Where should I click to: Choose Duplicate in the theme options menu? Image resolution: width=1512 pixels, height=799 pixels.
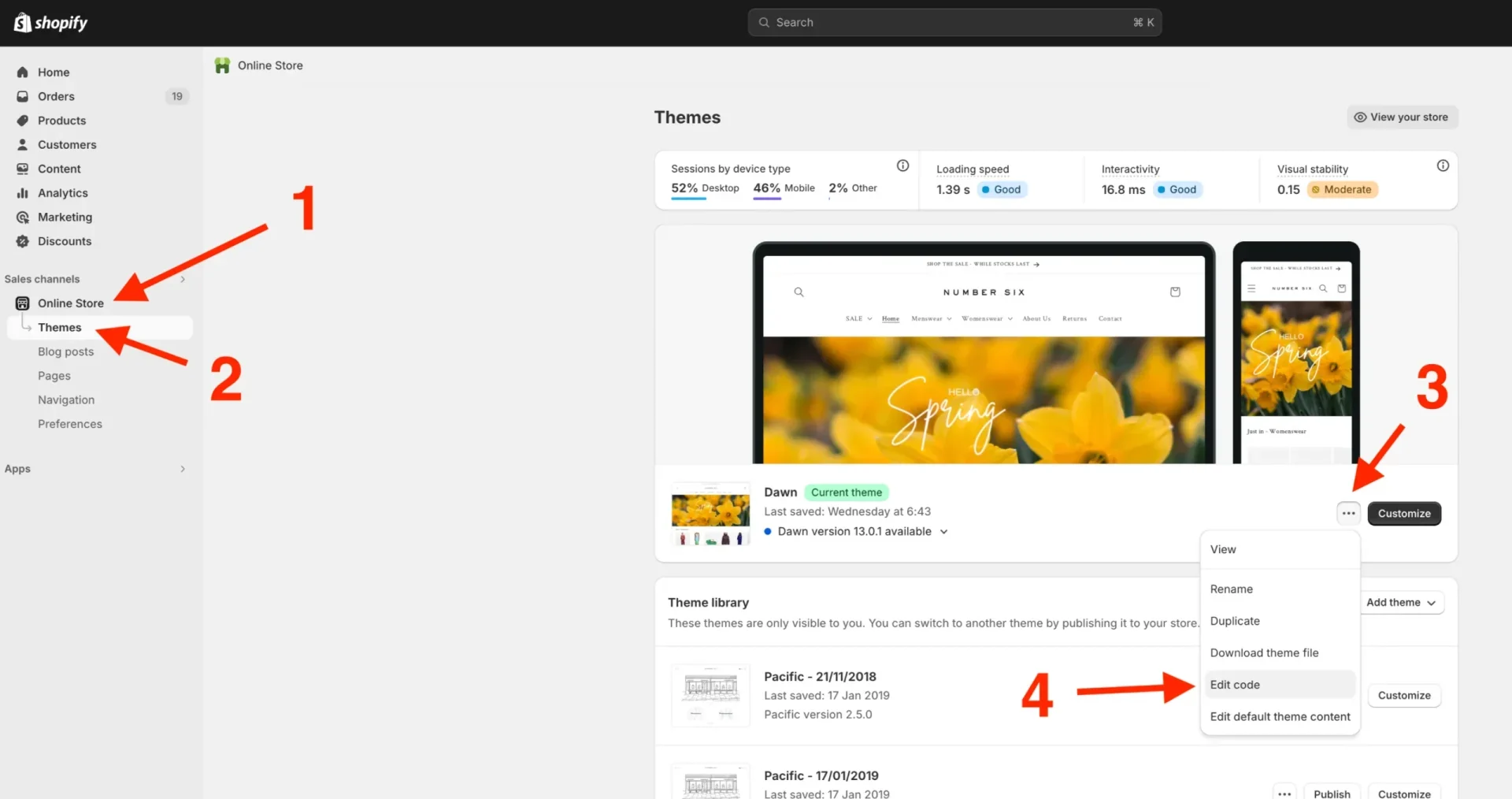1234,621
